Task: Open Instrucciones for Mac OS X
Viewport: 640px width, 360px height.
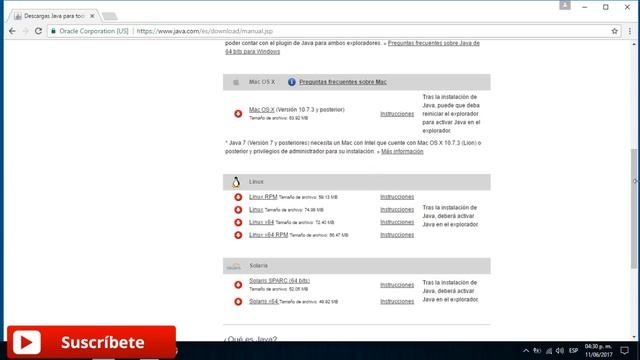Action: pos(397,114)
